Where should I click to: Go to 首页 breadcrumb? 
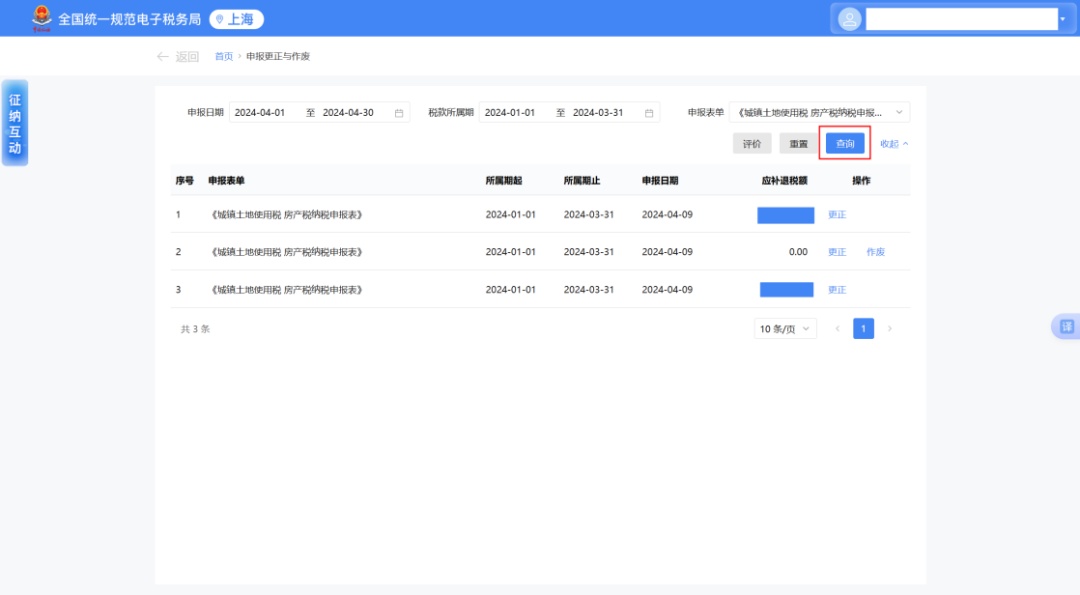coord(223,57)
